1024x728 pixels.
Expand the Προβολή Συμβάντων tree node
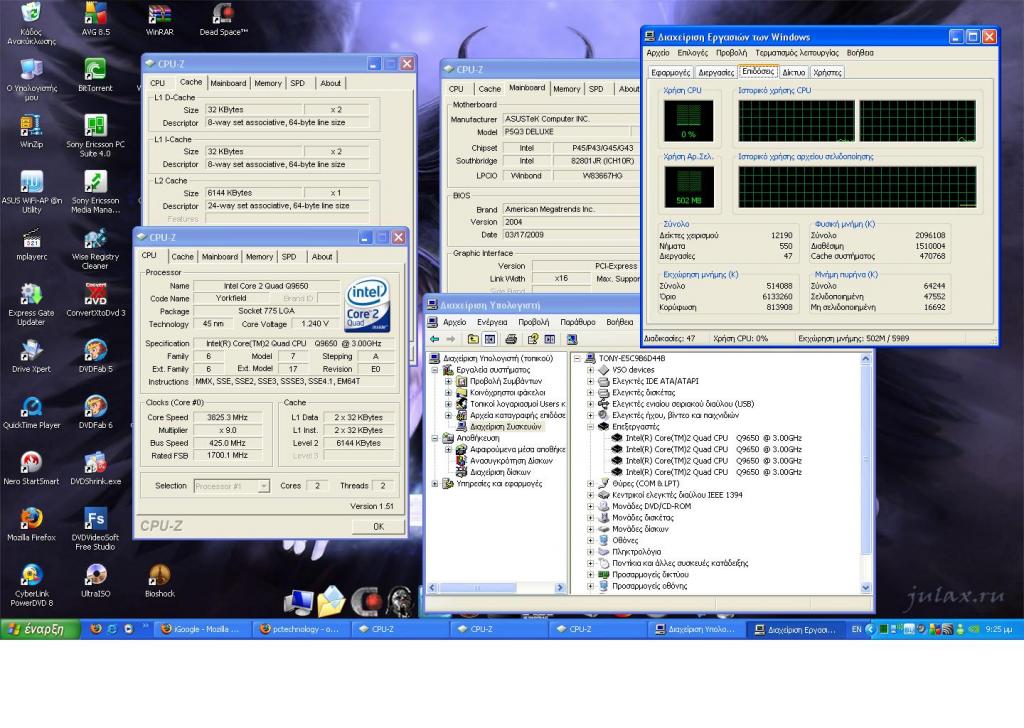448,381
